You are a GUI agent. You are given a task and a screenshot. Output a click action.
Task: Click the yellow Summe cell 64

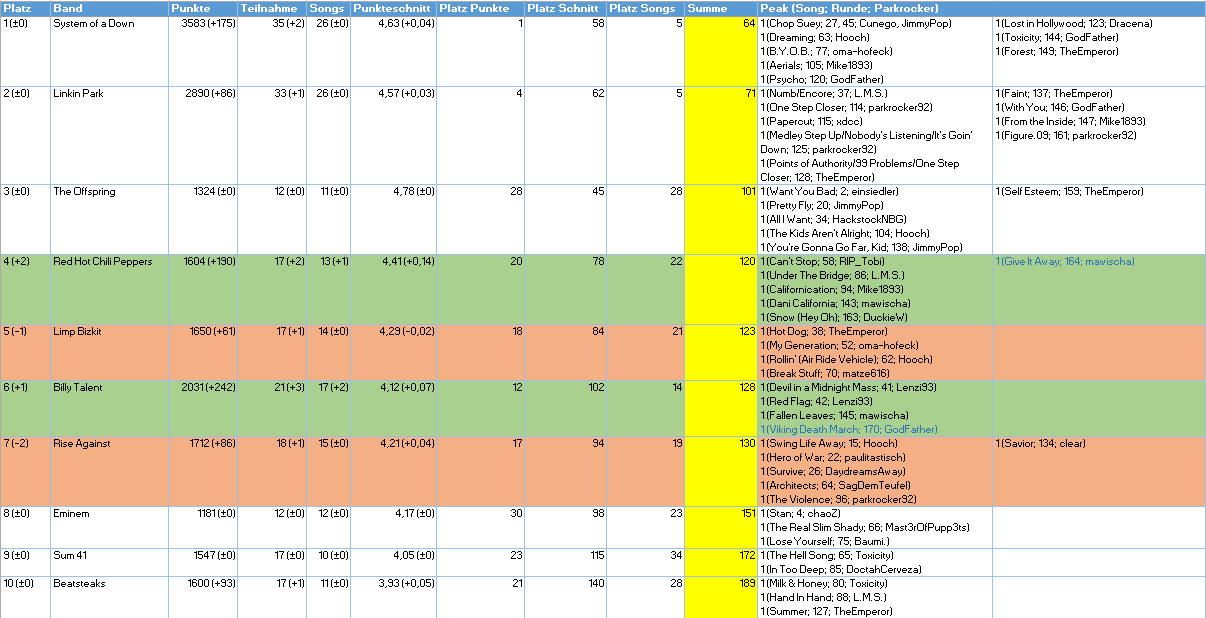click(721, 51)
